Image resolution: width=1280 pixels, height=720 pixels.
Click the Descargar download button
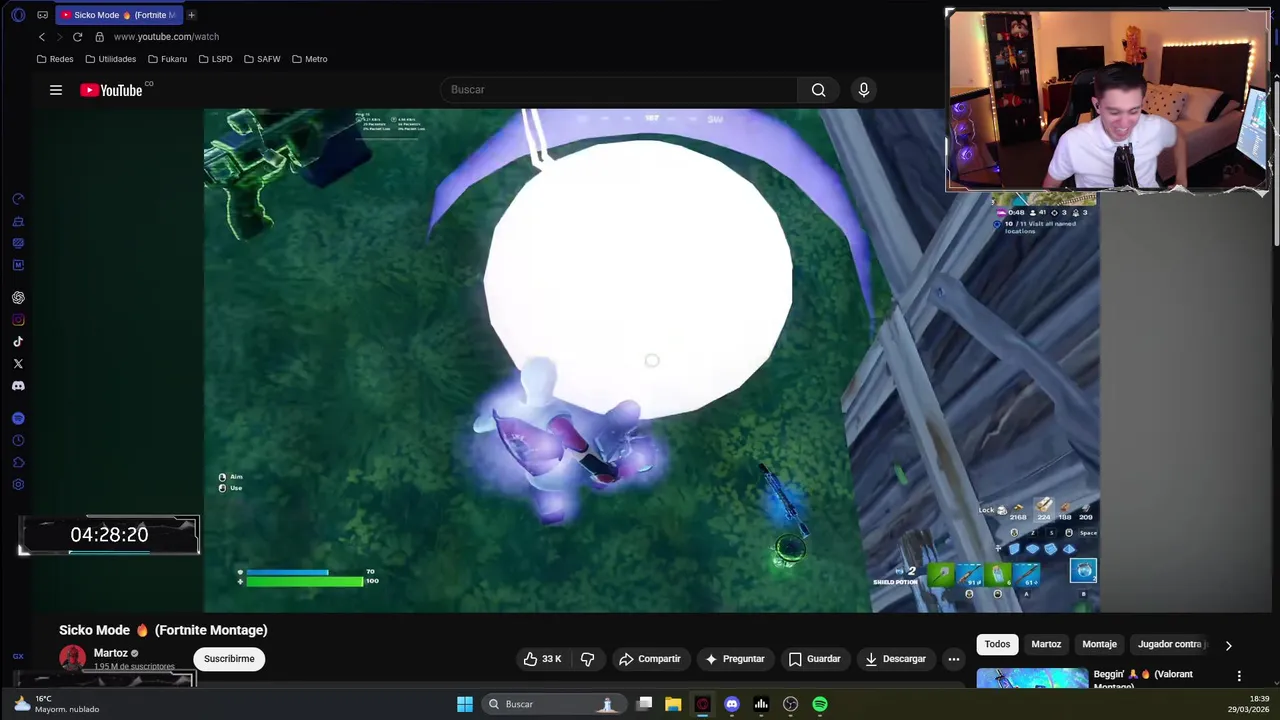895,659
